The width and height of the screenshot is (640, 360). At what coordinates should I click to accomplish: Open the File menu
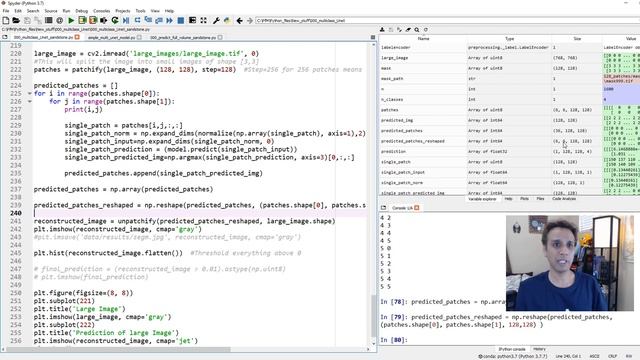click(x=6, y=11)
